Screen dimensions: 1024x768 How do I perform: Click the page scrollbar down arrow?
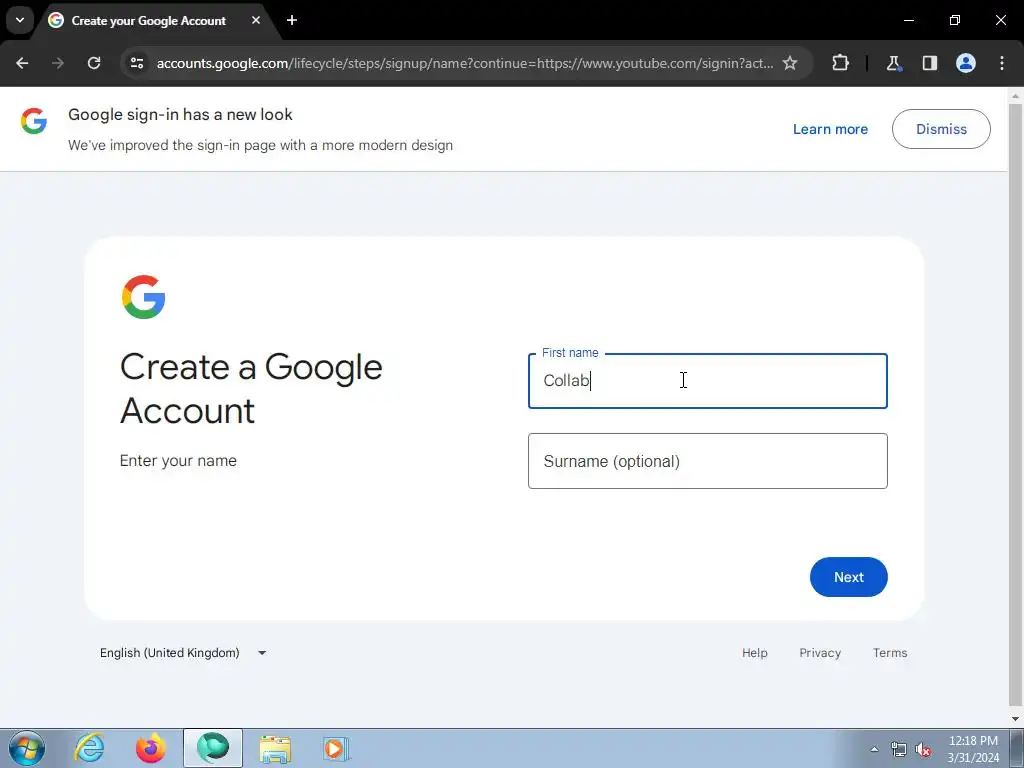(x=1016, y=719)
